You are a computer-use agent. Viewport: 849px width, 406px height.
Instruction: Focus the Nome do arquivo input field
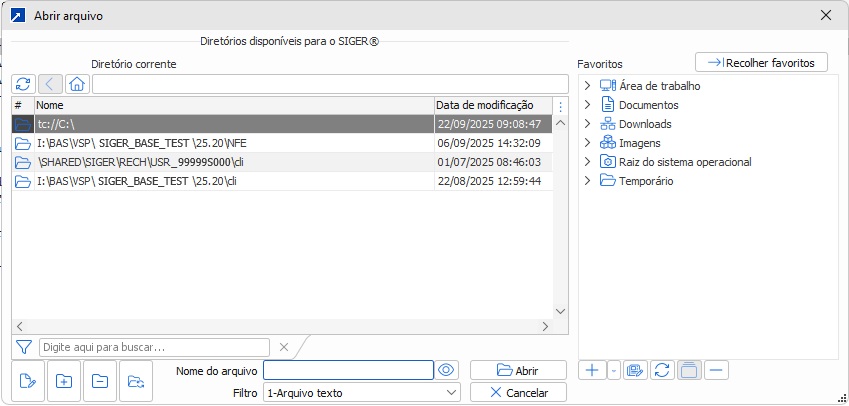pos(348,370)
